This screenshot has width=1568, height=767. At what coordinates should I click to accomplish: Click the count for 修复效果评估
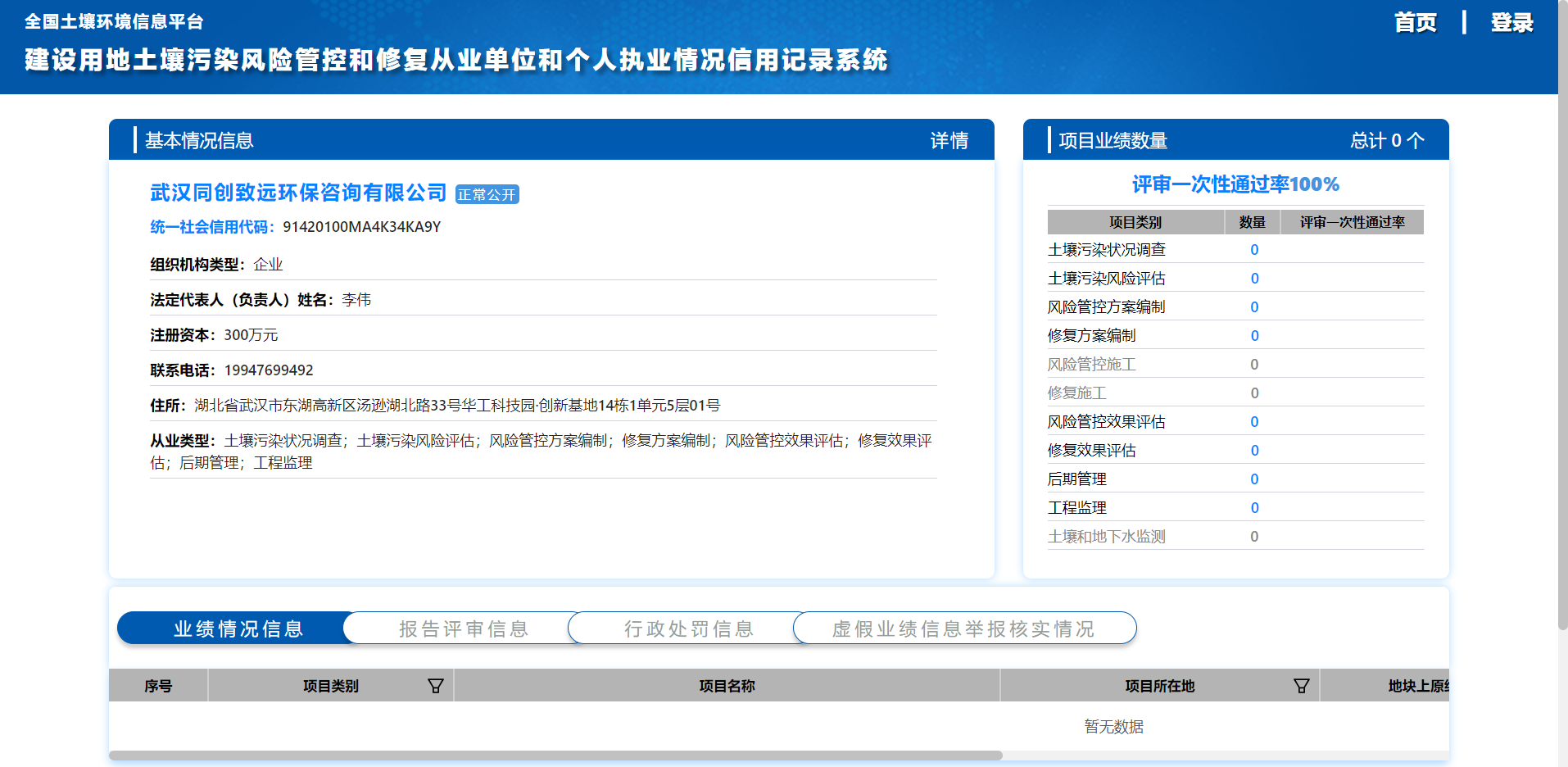1254,451
